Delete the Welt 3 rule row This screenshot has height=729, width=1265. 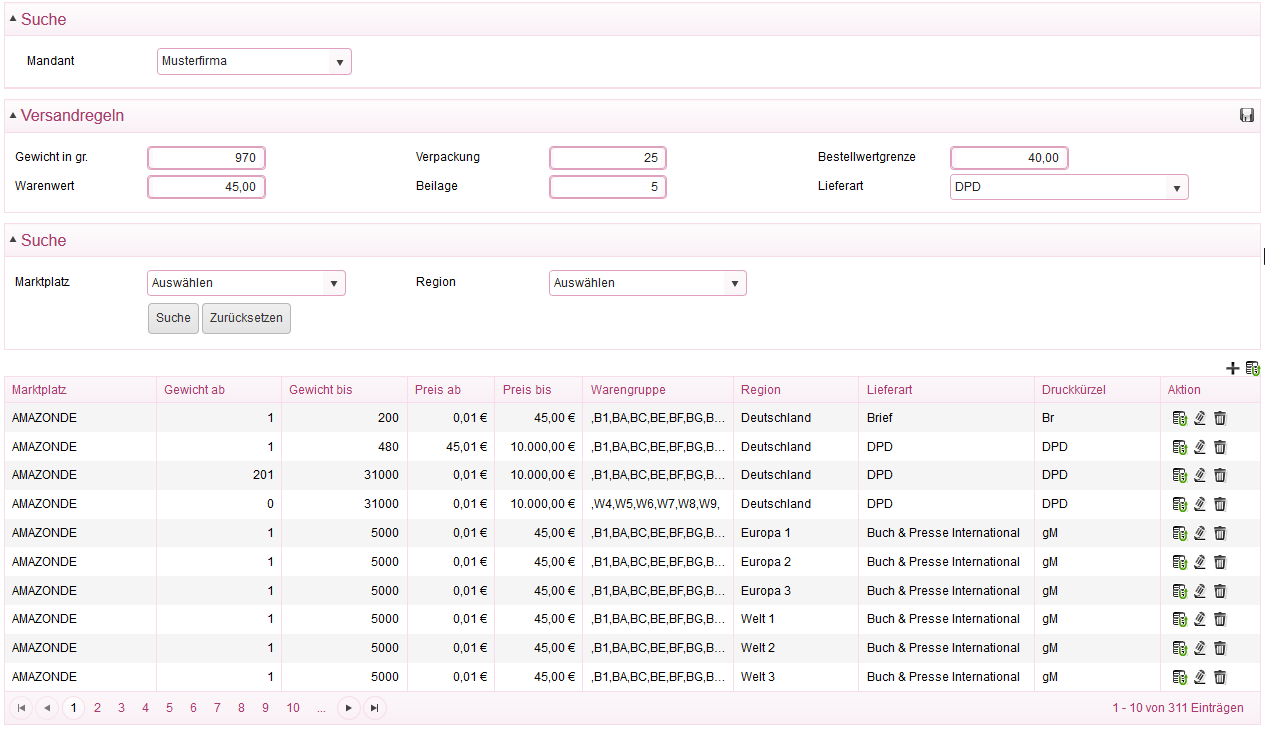(1220, 677)
